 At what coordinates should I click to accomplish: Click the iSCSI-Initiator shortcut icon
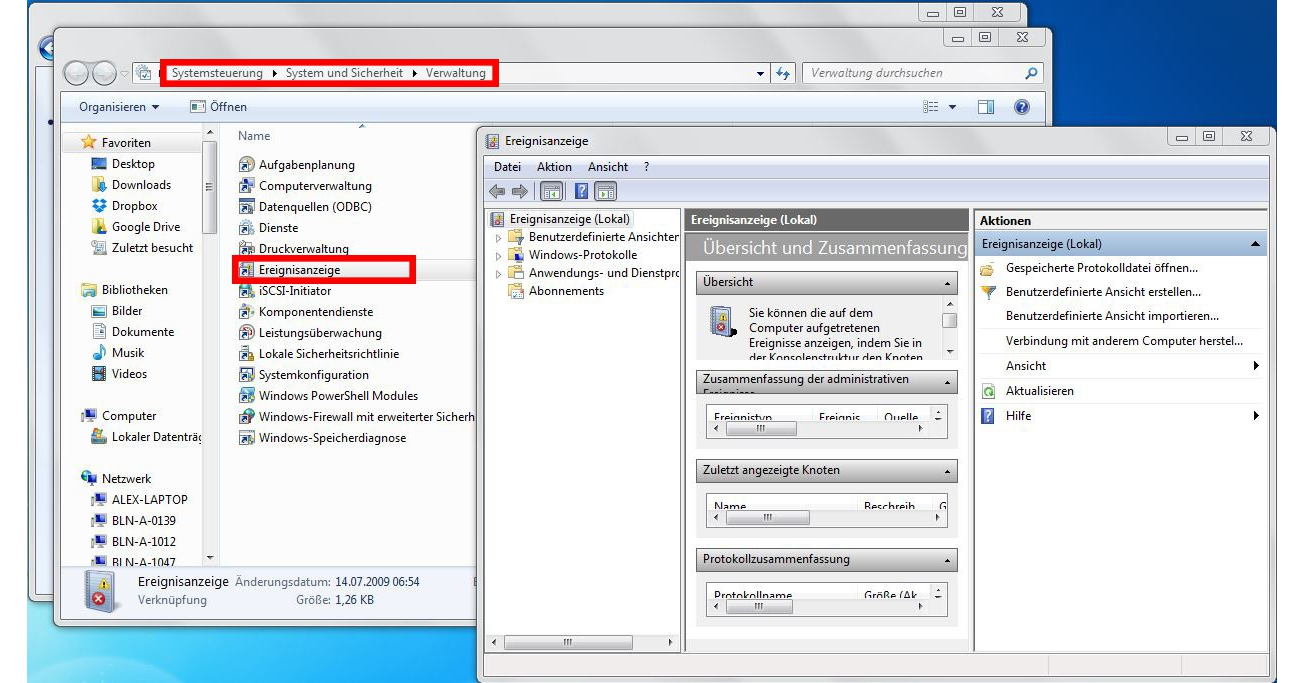[247, 291]
